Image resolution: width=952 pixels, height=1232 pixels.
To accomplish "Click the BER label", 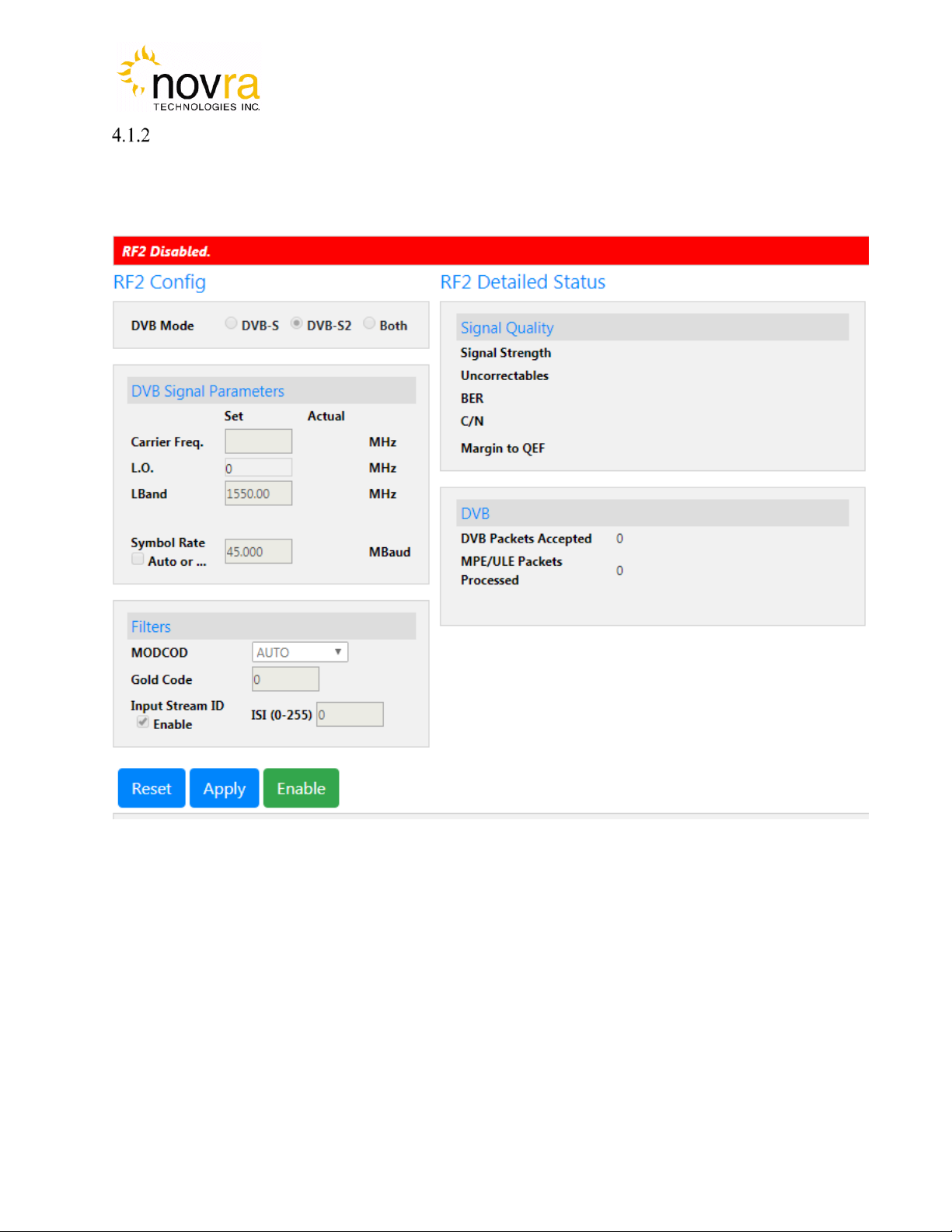I will pos(472,398).
